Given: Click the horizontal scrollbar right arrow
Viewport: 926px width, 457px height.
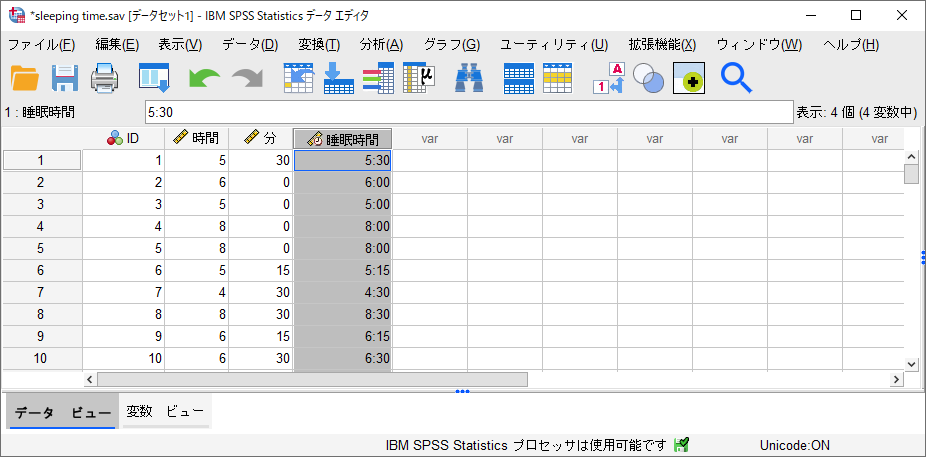Looking at the screenshot, I should (x=896, y=379).
